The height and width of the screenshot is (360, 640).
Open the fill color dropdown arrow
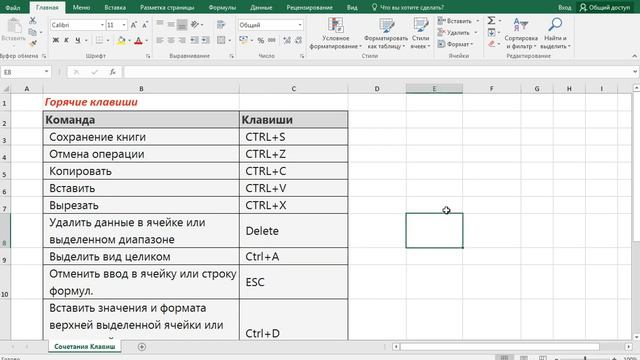tap(129, 40)
